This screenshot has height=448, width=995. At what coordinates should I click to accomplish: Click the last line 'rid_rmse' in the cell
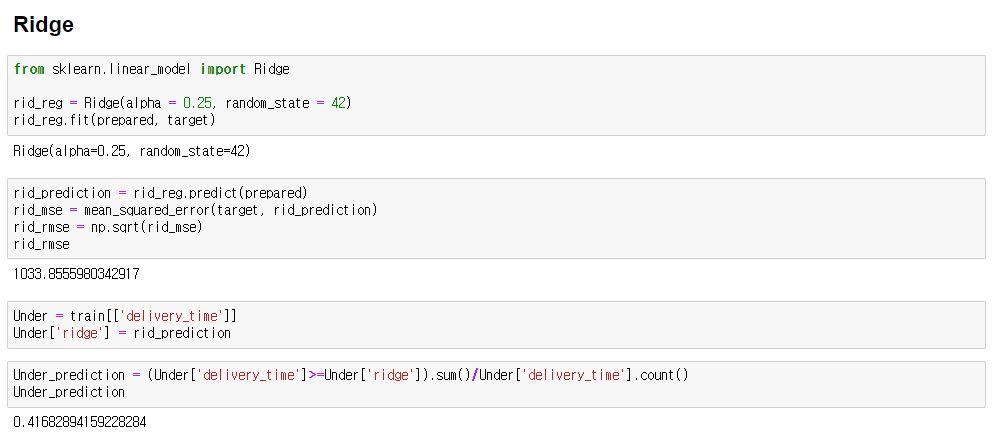(41, 244)
